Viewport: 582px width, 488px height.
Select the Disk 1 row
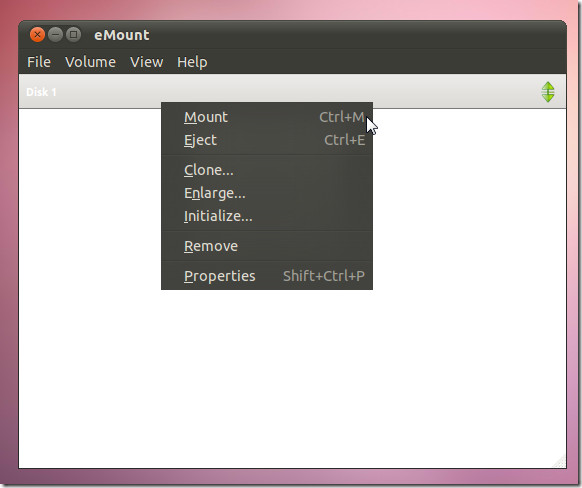click(x=292, y=92)
